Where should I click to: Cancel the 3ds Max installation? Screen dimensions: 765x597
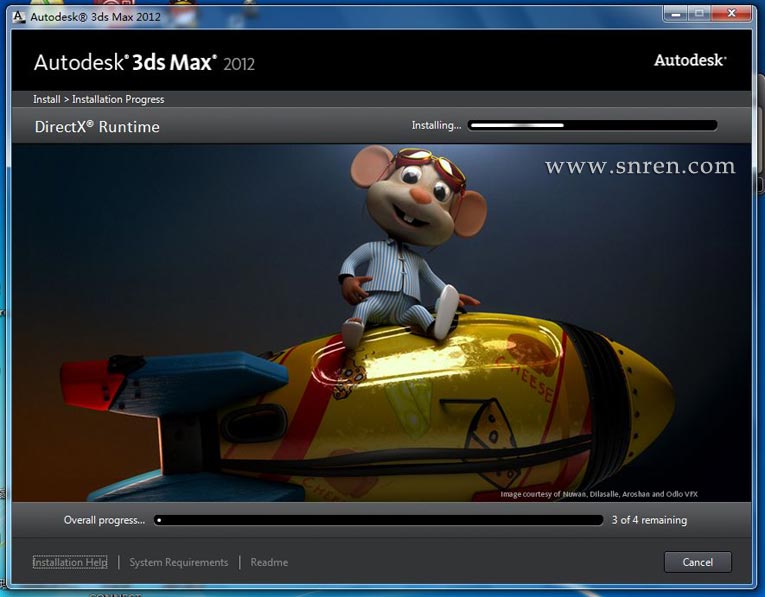click(697, 562)
